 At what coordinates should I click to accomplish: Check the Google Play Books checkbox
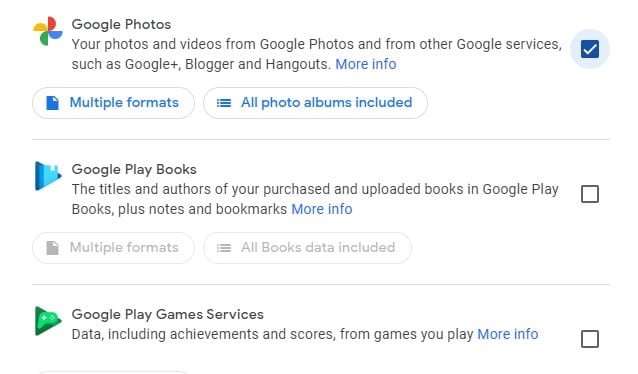point(590,194)
